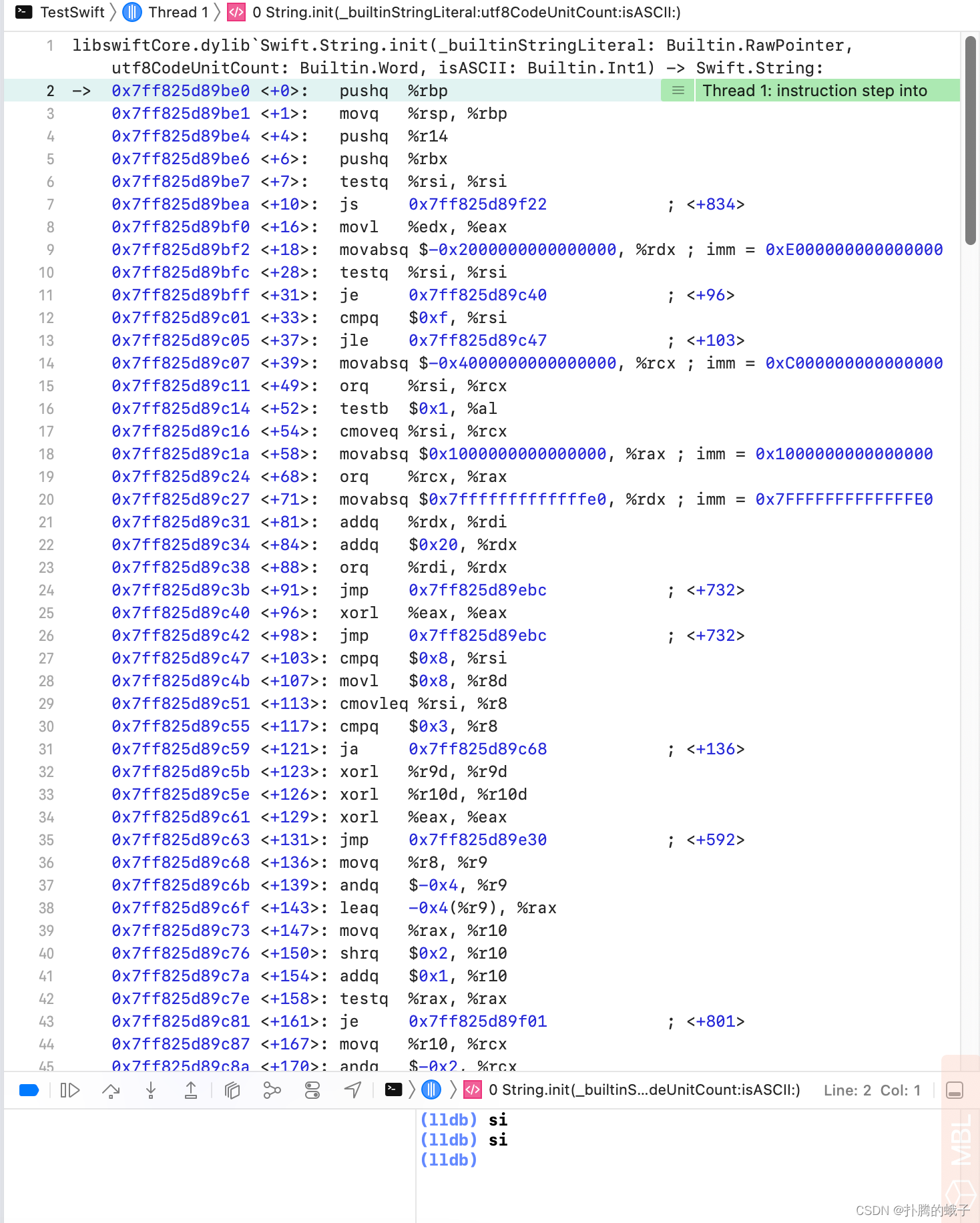Image resolution: width=980 pixels, height=1223 pixels.
Task: Open the Debug Memory Graph icon
Action: coord(272,1090)
